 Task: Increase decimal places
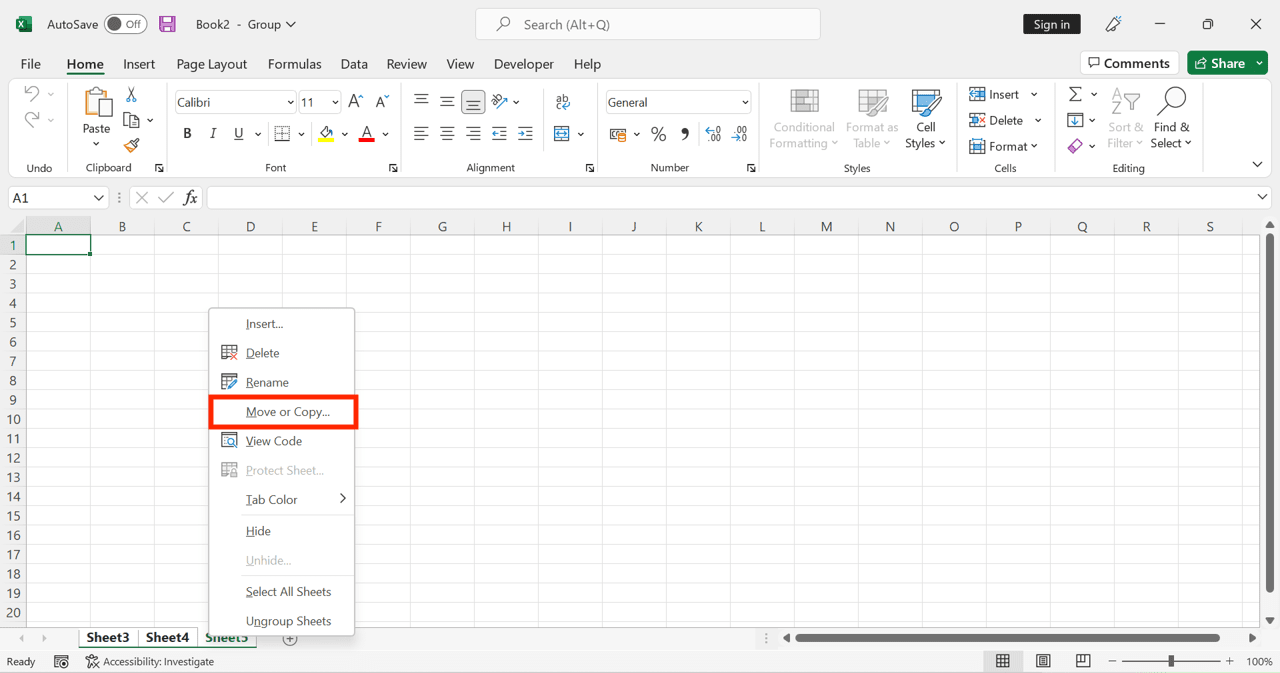click(x=712, y=133)
